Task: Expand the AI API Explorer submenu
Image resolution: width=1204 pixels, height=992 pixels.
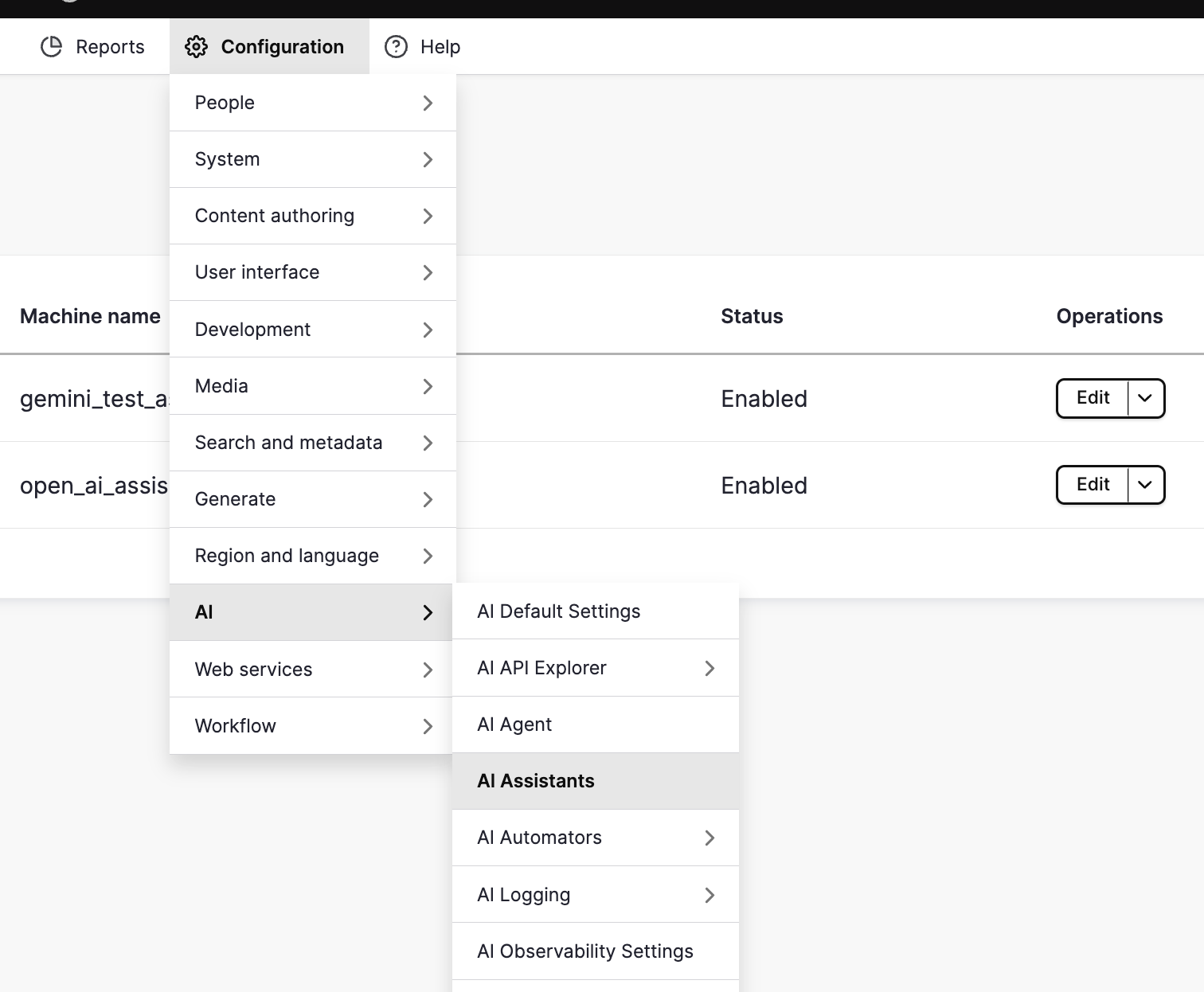Action: [709, 668]
